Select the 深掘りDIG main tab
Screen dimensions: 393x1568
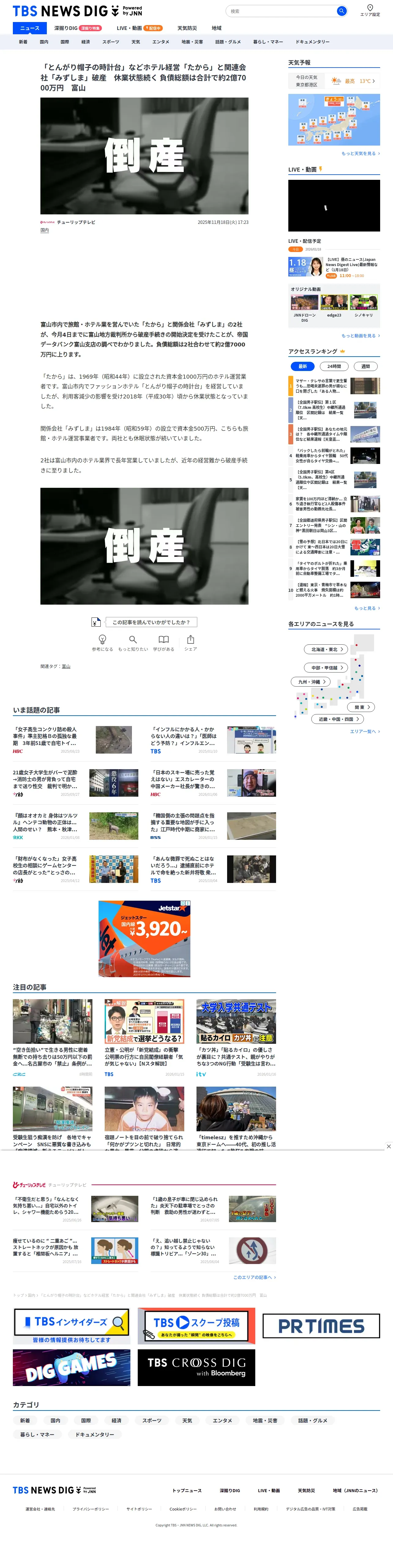[x=77, y=28]
